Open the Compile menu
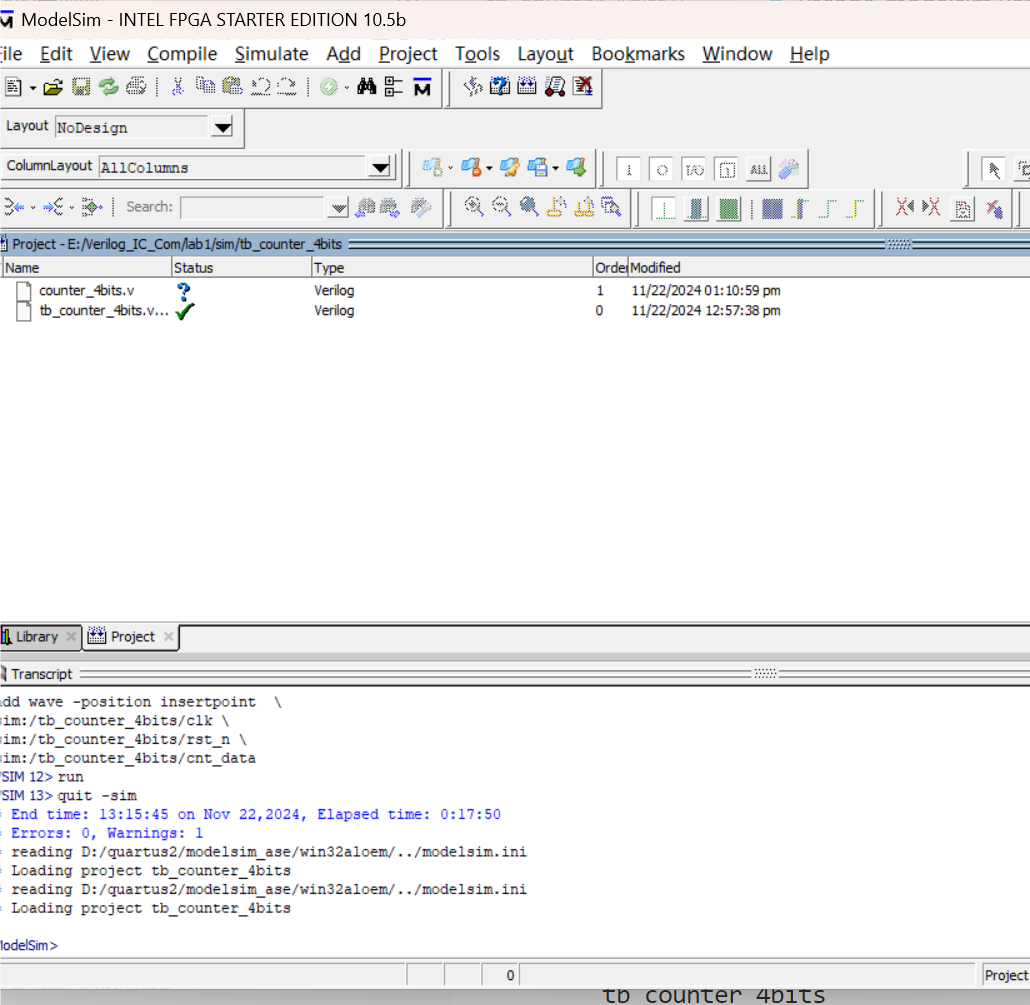This screenshot has height=1005, width=1030. (x=182, y=54)
